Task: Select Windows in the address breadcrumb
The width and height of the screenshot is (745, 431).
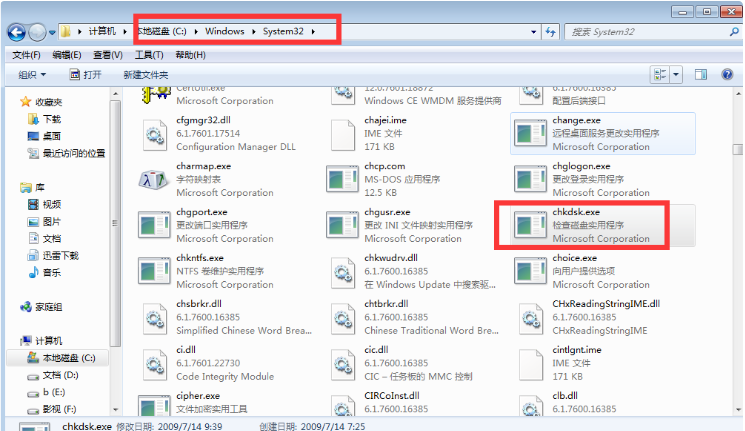Action: (x=225, y=31)
